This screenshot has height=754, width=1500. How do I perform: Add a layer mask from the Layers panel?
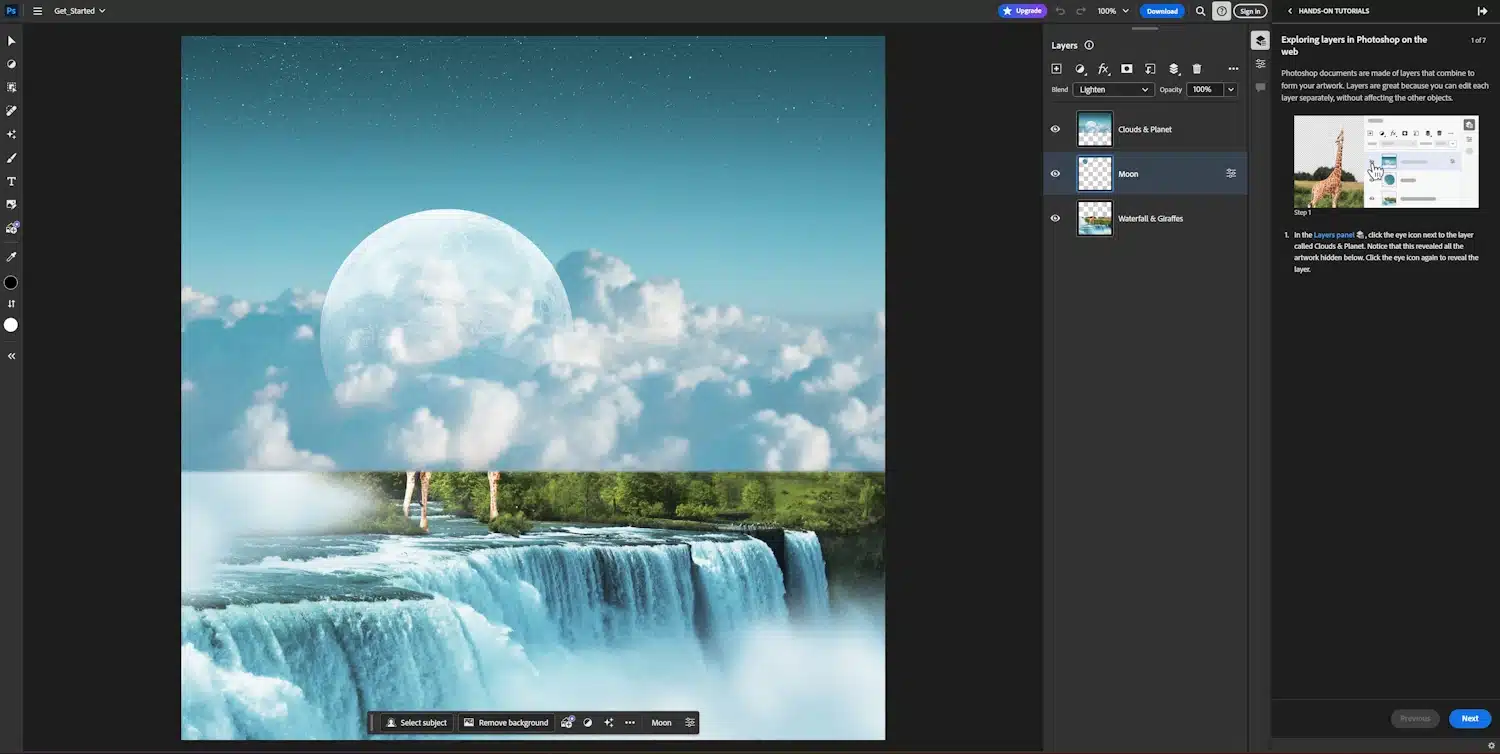coord(1127,69)
